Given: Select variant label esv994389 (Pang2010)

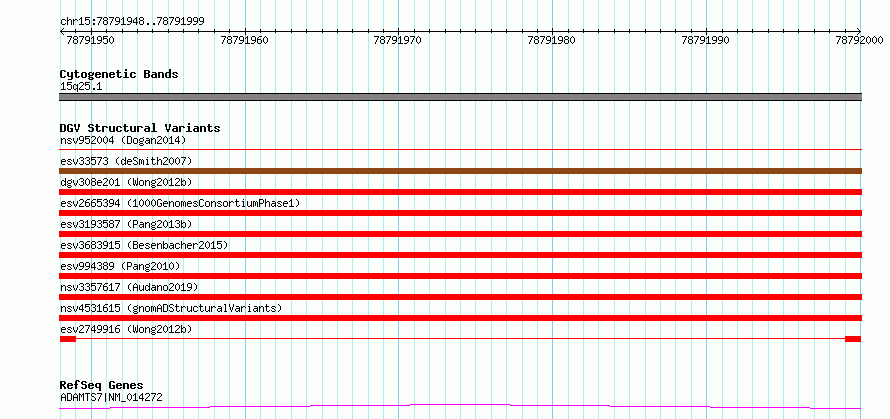Looking at the screenshot, I should pos(120,266).
